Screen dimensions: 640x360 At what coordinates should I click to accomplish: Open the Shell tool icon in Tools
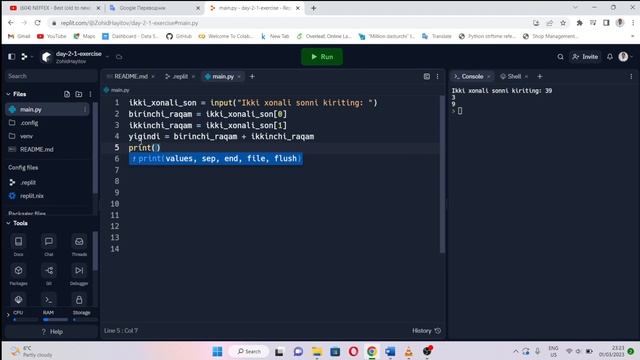tap(49, 300)
